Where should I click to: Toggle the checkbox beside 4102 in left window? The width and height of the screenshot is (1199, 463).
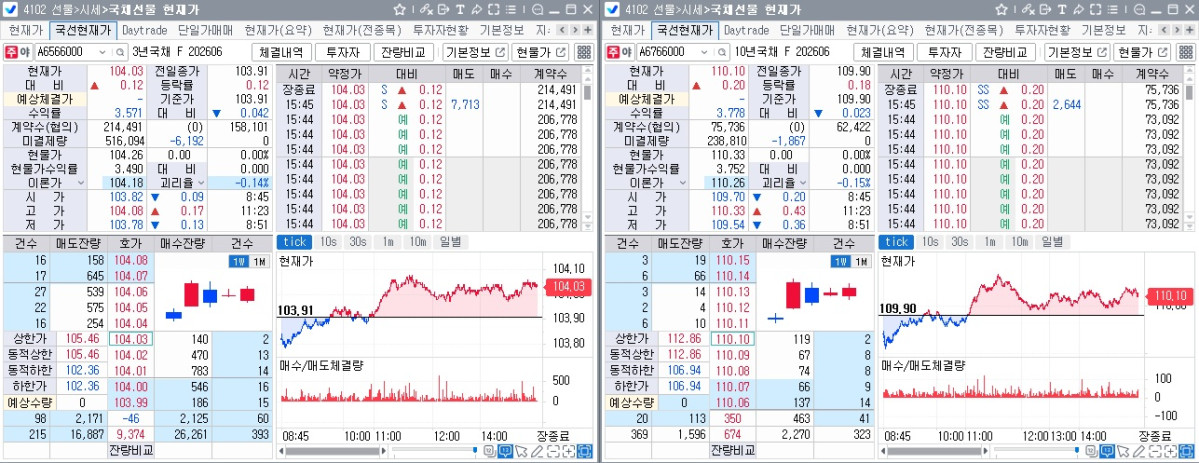point(11,10)
